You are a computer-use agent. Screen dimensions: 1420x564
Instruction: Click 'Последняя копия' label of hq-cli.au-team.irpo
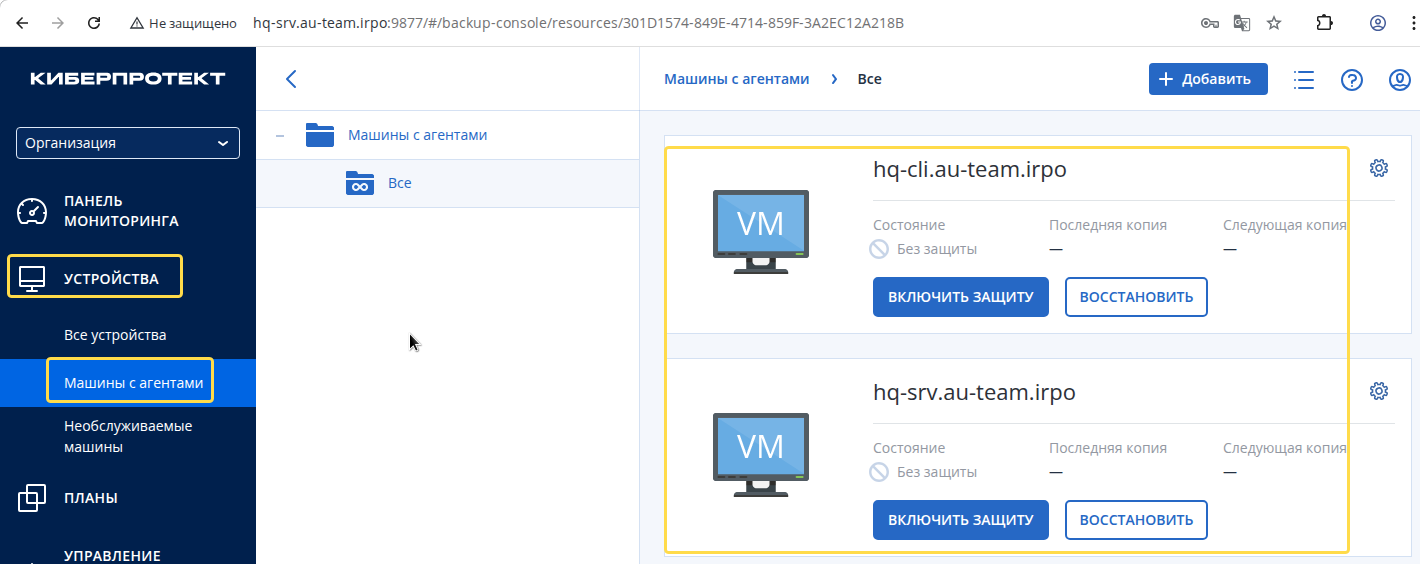(1108, 225)
